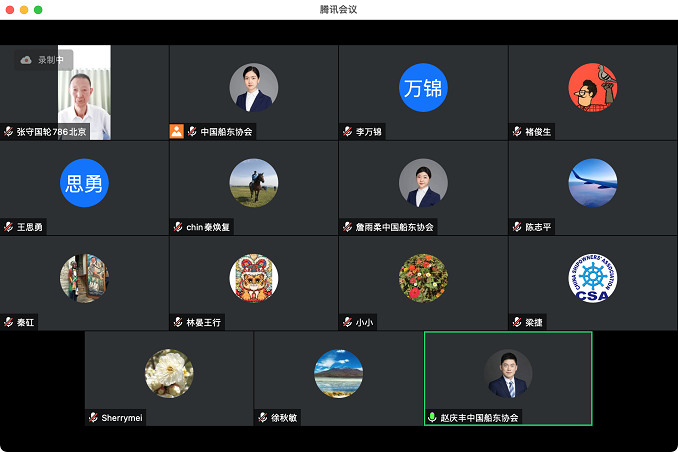
Task: Click muted mic icon beside 王思勇
Action: [x=9, y=227]
